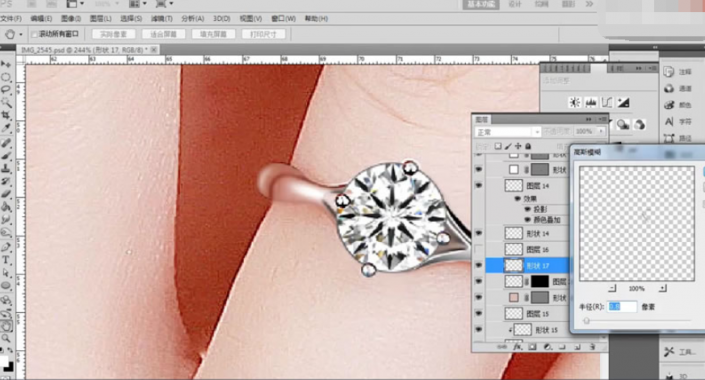Select the Lasso tool
The height and width of the screenshot is (380, 705).
(x=6, y=90)
